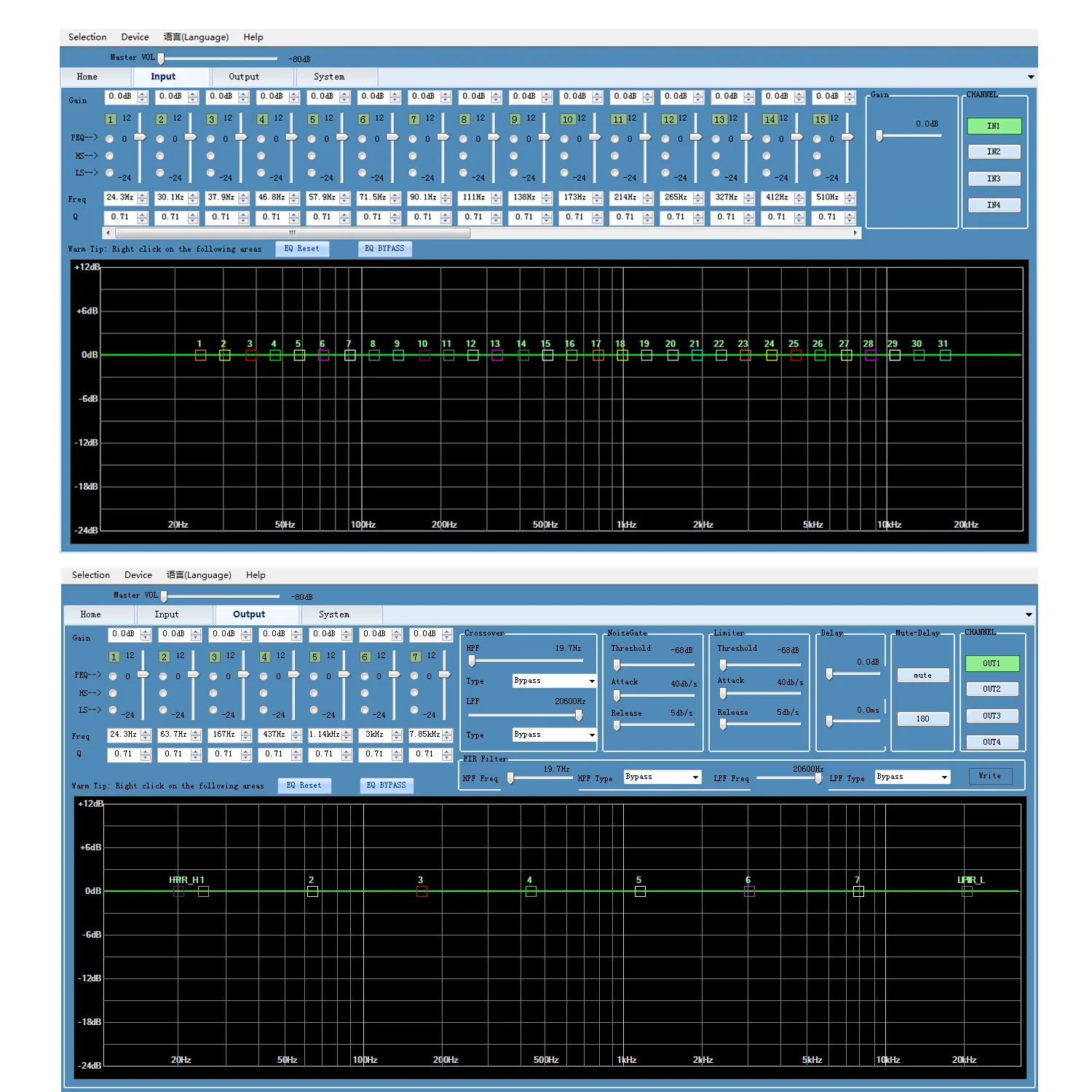This screenshot has height=1092, width=1092.
Task: Click the 180 phase button
Action: pyautogui.click(x=923, y=719)
